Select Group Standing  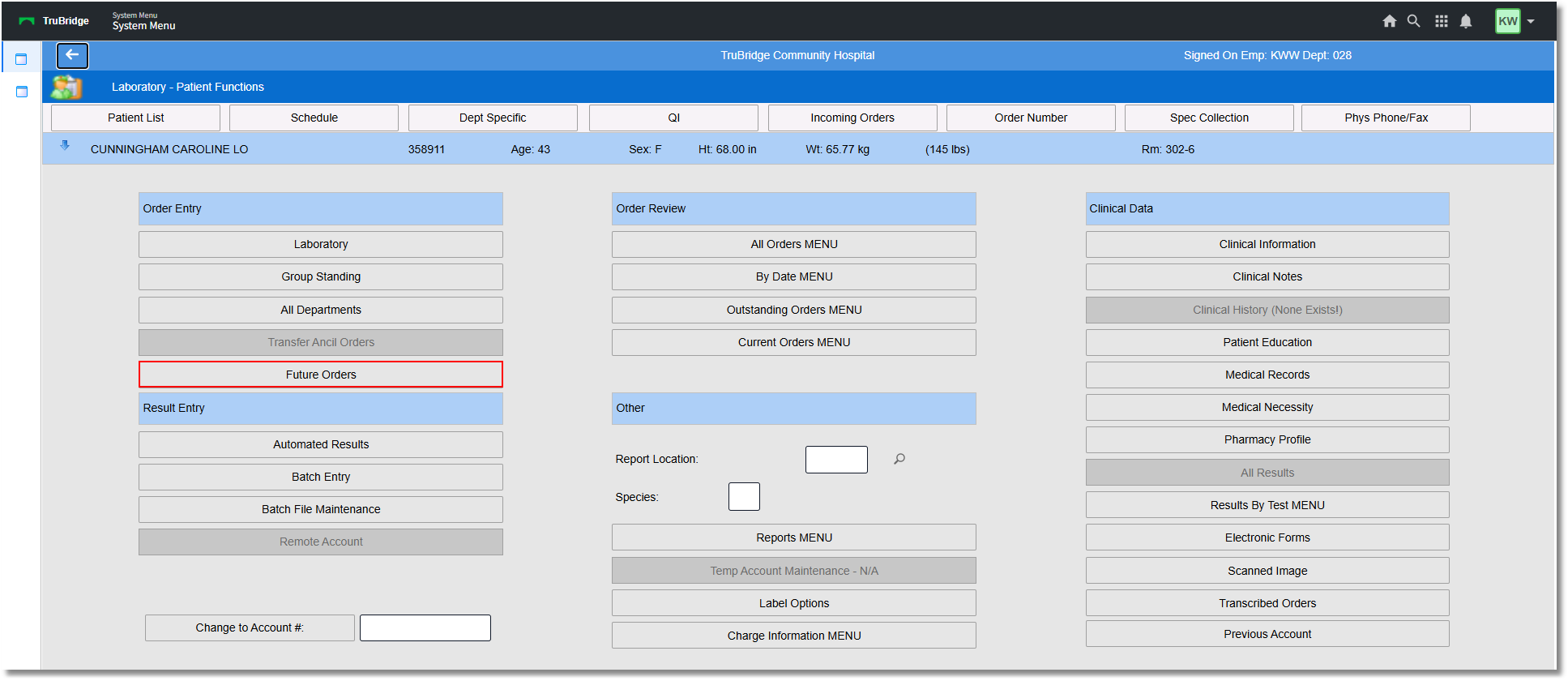[321, 276]
